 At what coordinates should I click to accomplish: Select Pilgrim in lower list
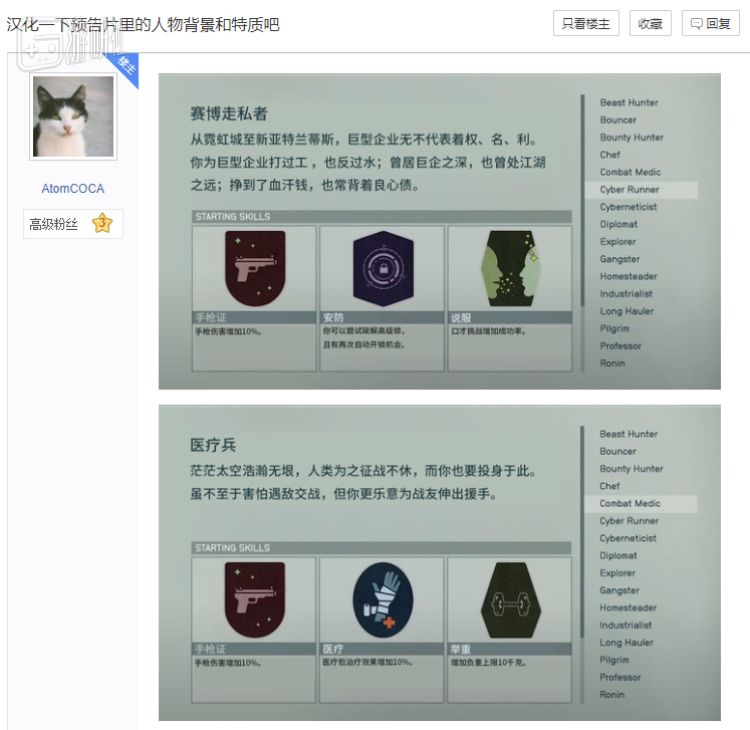tap(614, 660)
